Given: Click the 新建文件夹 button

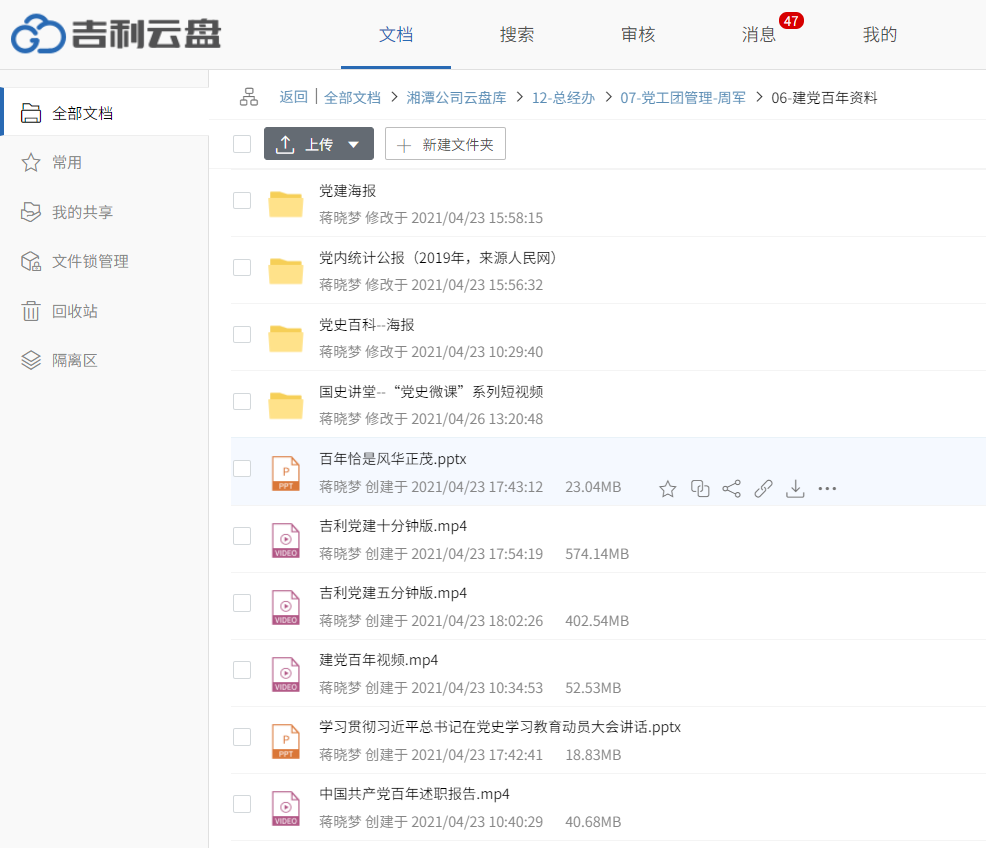Looking at the screenshot, I should (445, 143).
